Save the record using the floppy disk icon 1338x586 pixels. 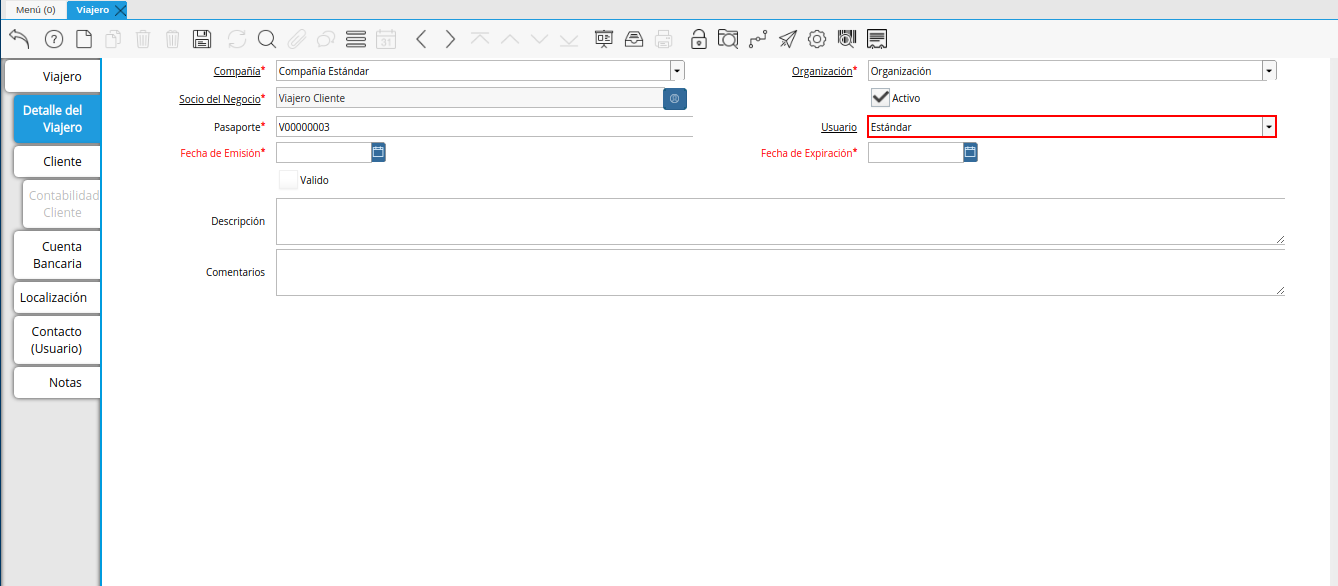click(x=202, y=39)
